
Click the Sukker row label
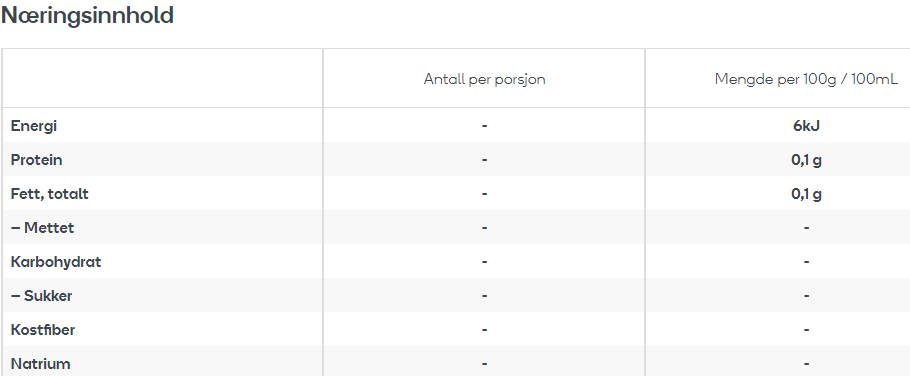(41, 296)
